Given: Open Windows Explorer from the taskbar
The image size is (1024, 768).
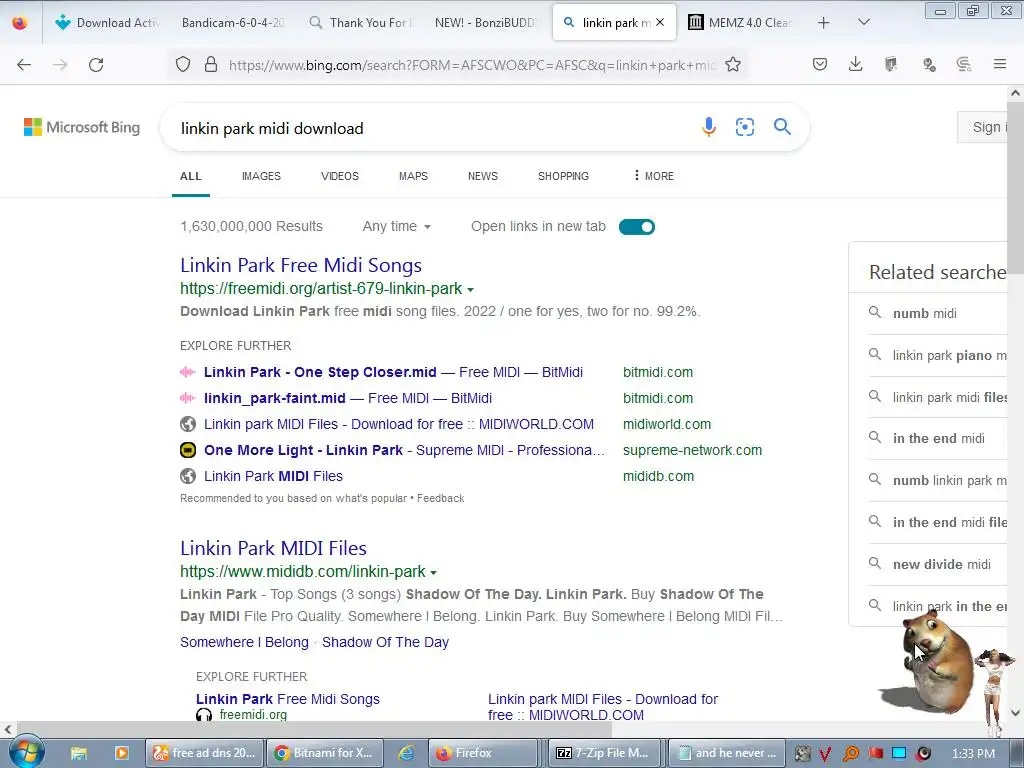Looking at the screenshot, I should click(x=79, y=753).
